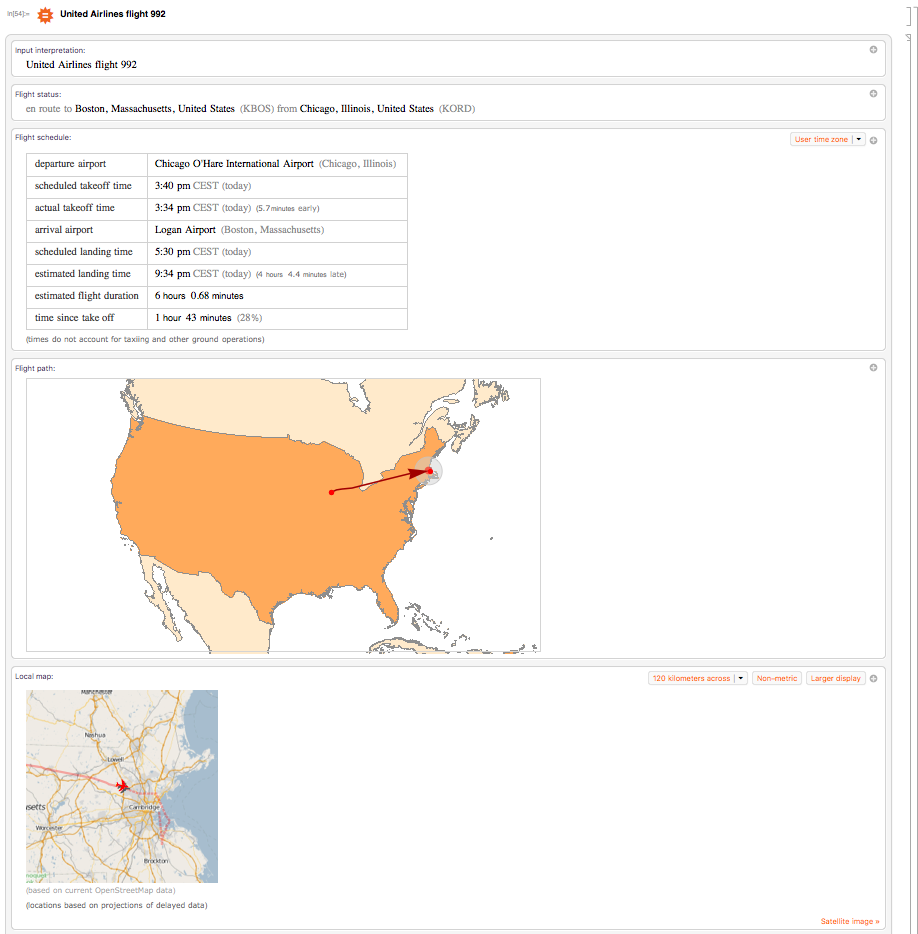
Task: Click the cell bracket at top right
Action: pos(909,16)
